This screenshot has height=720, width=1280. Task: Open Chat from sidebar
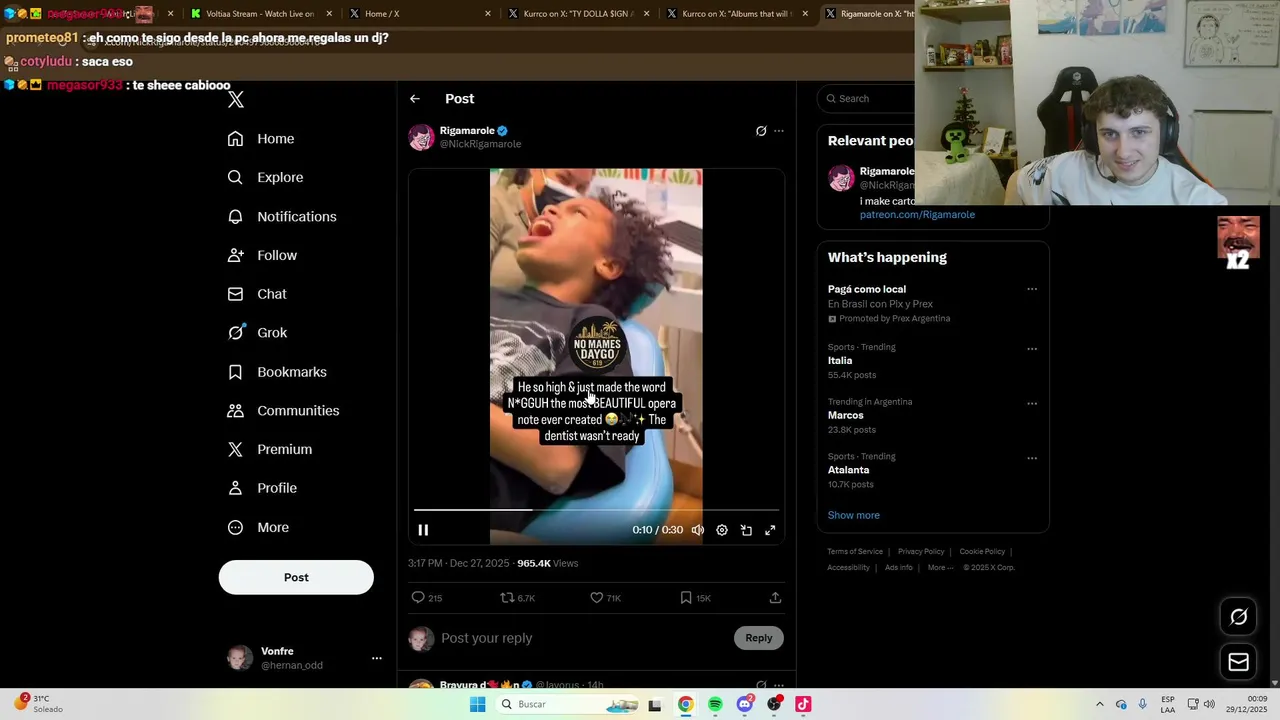click(257, 294)
